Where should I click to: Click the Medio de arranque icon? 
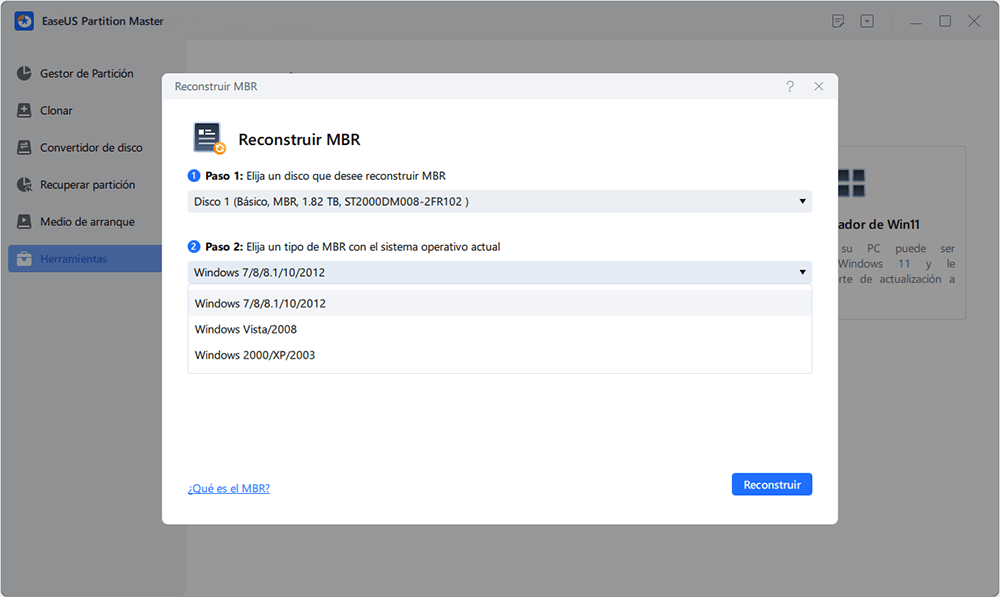[x=24, y=221]
